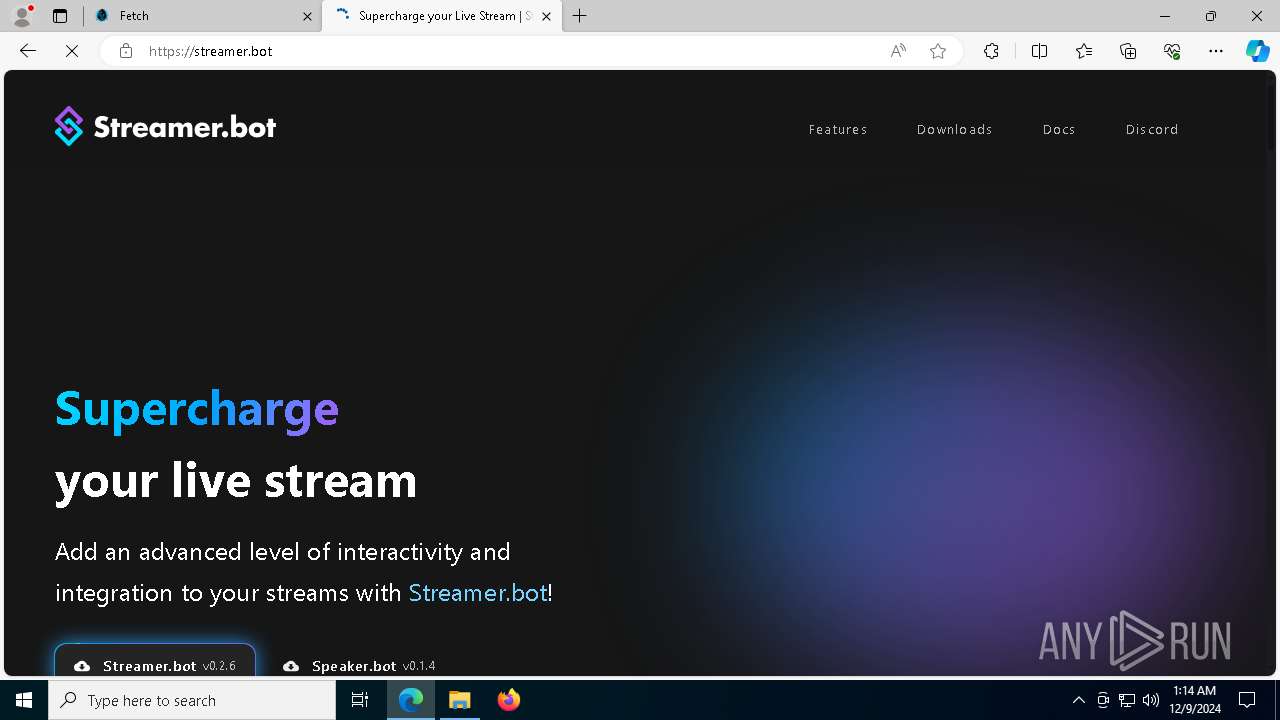The width and height of the screenshot is (1280, 720).
Task: Open the browser profile avatar
Action: 22,16
